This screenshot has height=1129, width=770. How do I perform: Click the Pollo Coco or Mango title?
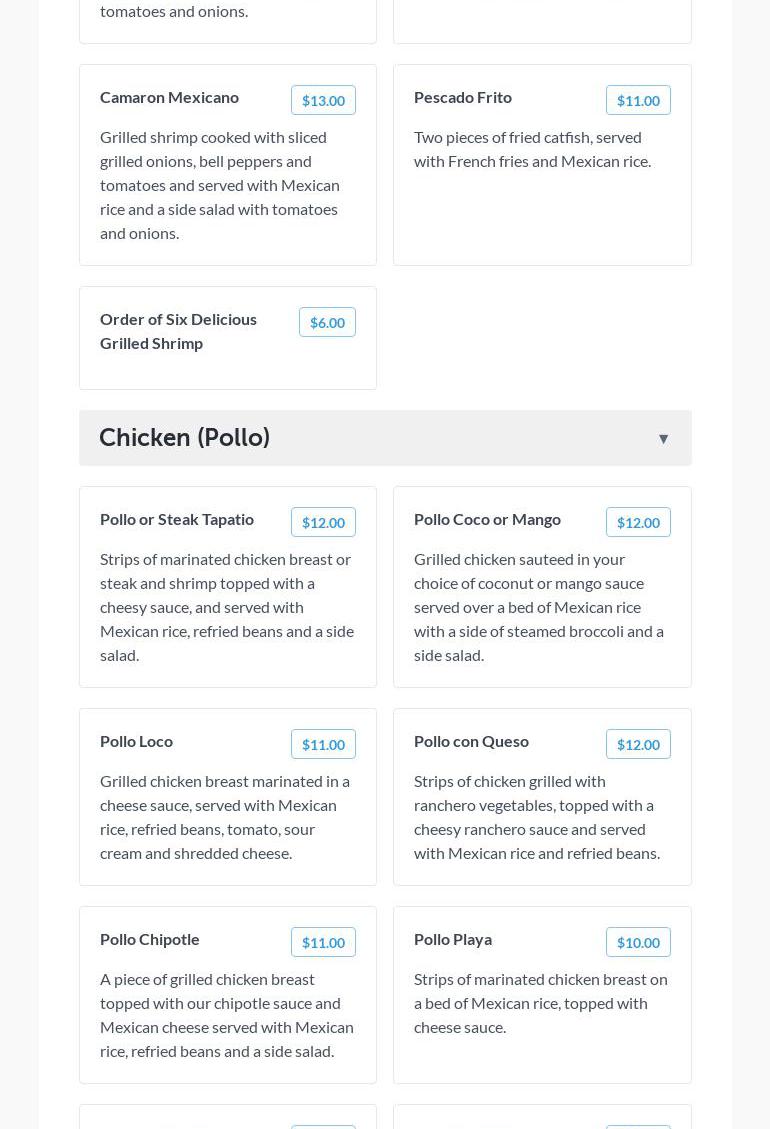click(x=487, y=519)
